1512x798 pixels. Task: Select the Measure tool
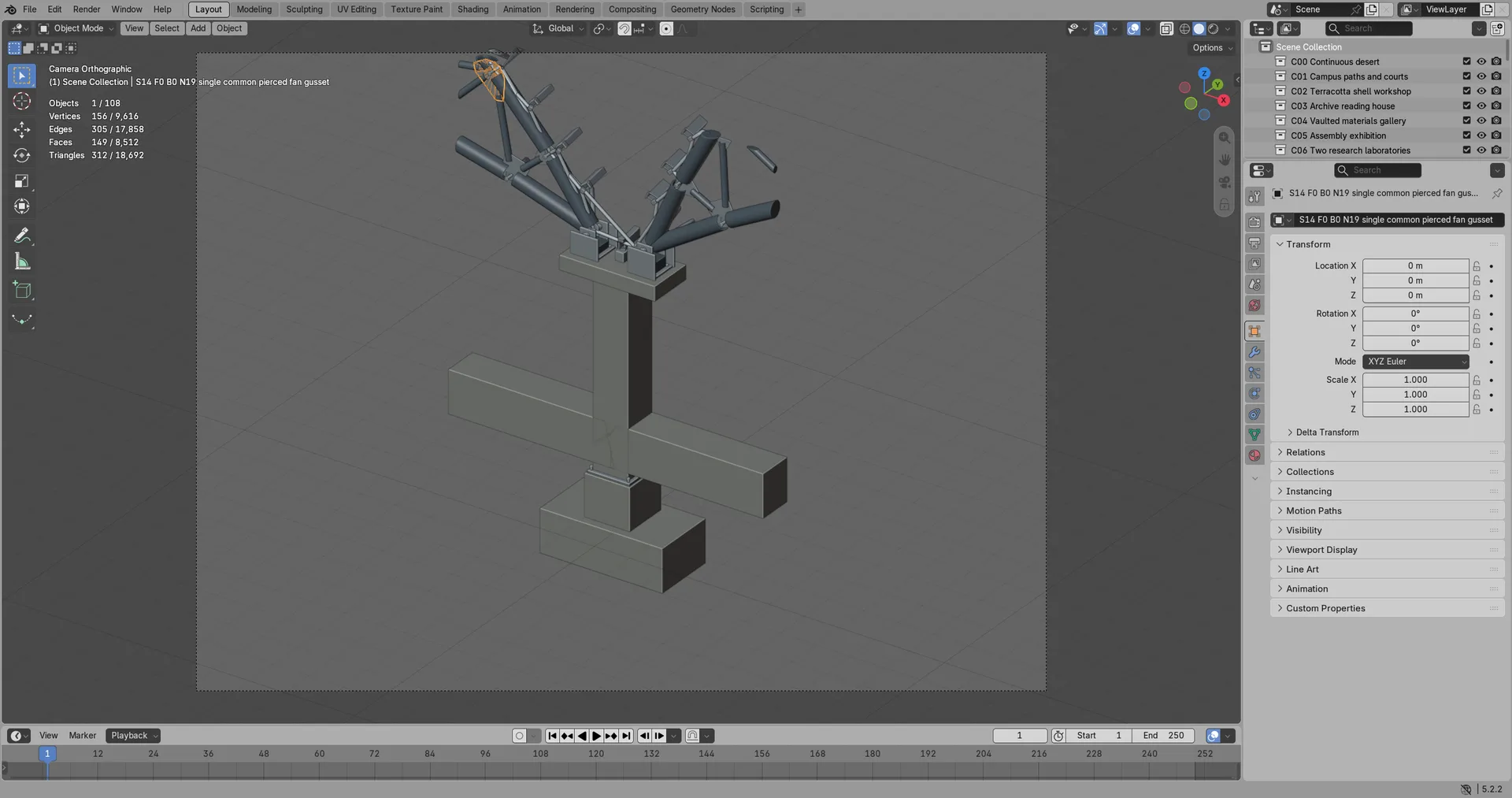pos(22,262)
